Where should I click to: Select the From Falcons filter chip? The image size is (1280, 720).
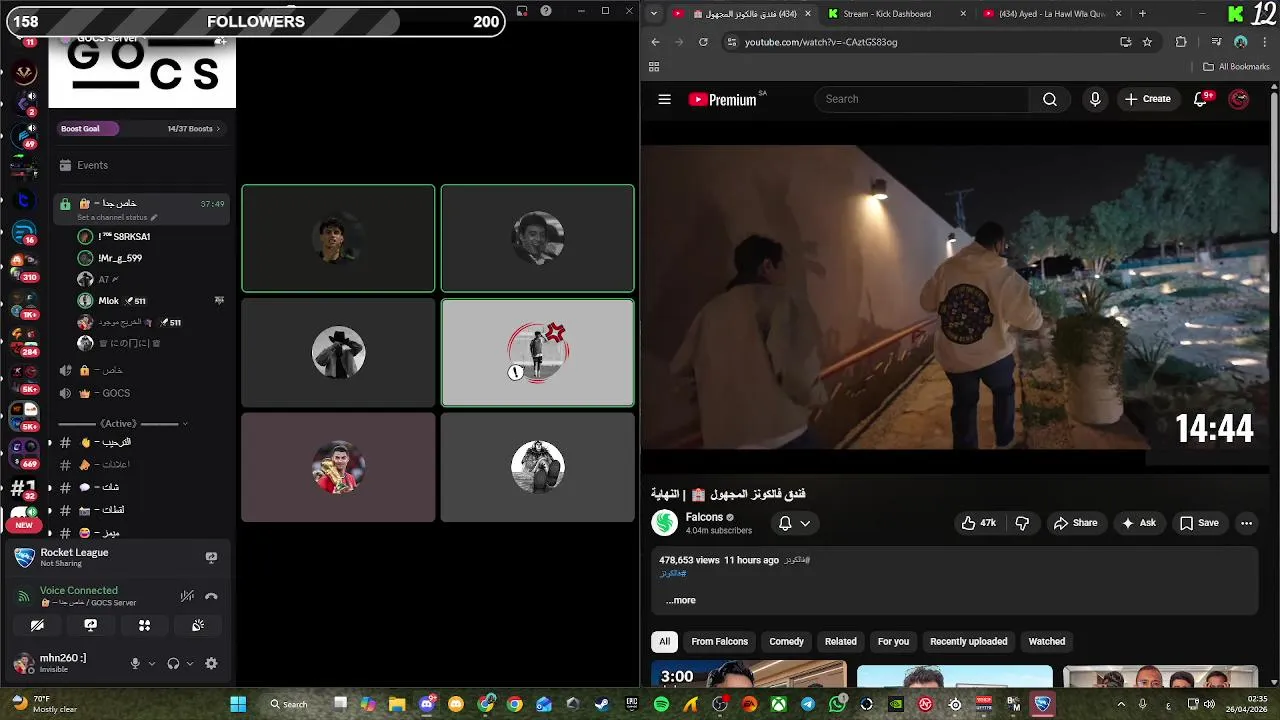point(719,641)
